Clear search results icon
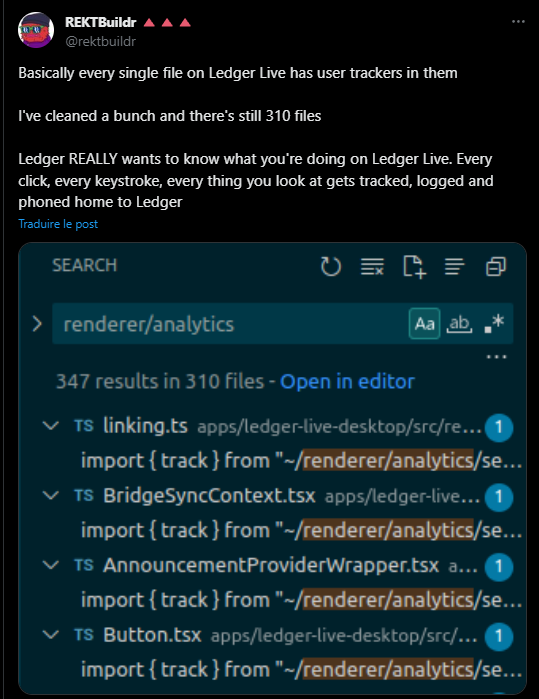539x699 pixels. (x=372, y=267)
